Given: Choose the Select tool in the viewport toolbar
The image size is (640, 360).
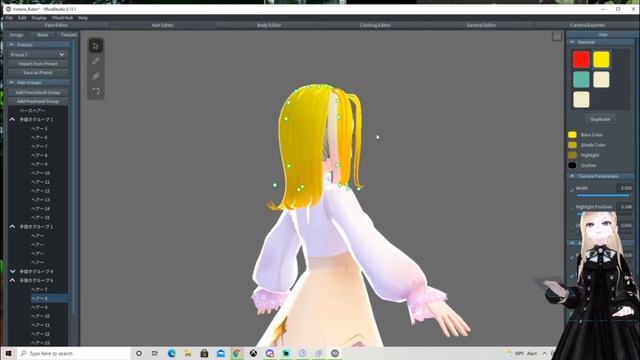Looking at the screenshot, I should coord(96,46).
